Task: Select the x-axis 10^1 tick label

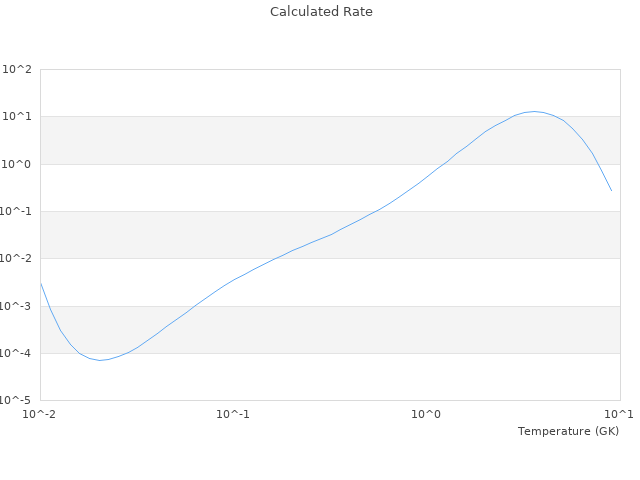Action: (x=619, y=414)
